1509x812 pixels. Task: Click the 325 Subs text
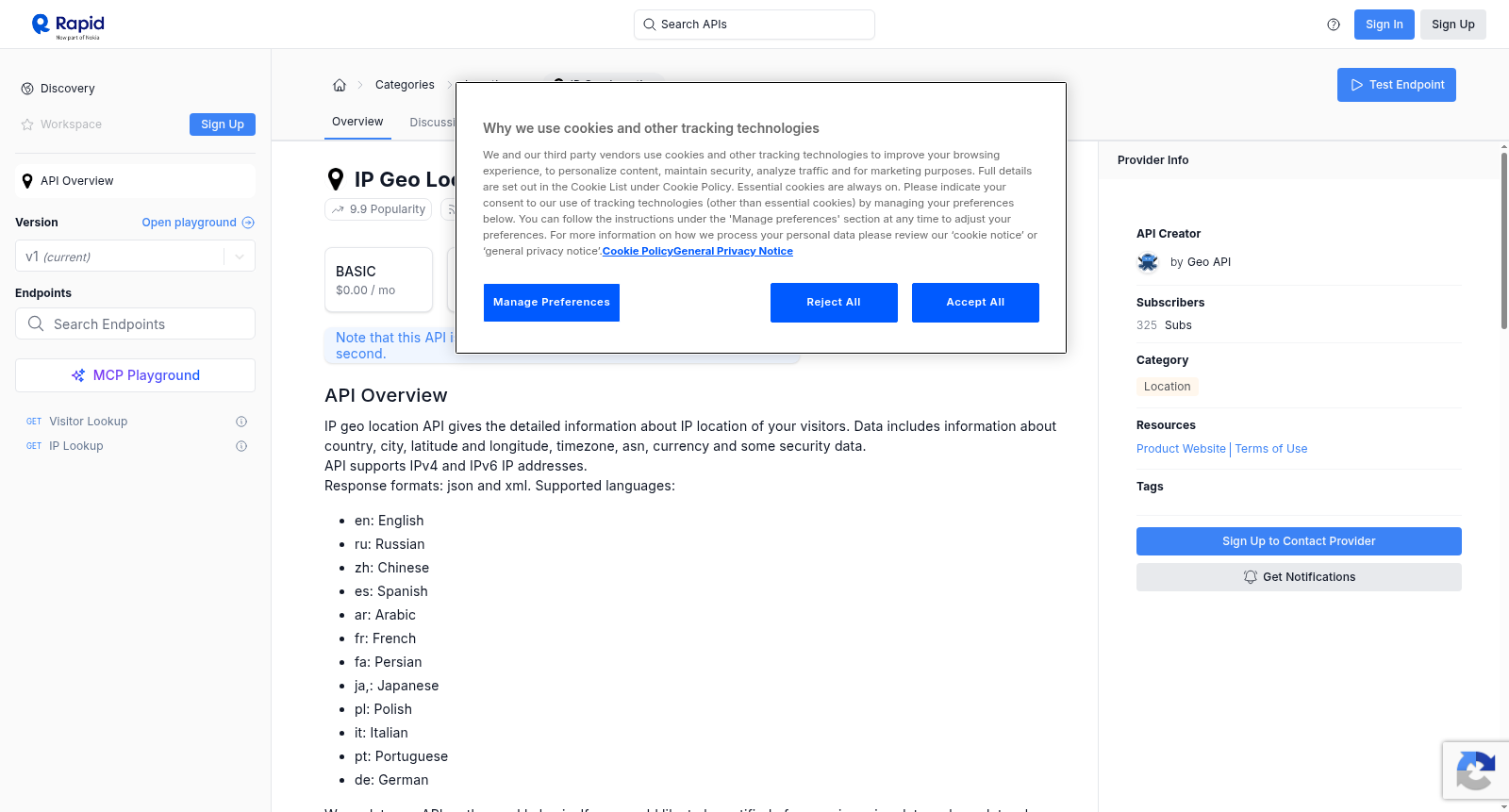click(x=1164, y=325)
